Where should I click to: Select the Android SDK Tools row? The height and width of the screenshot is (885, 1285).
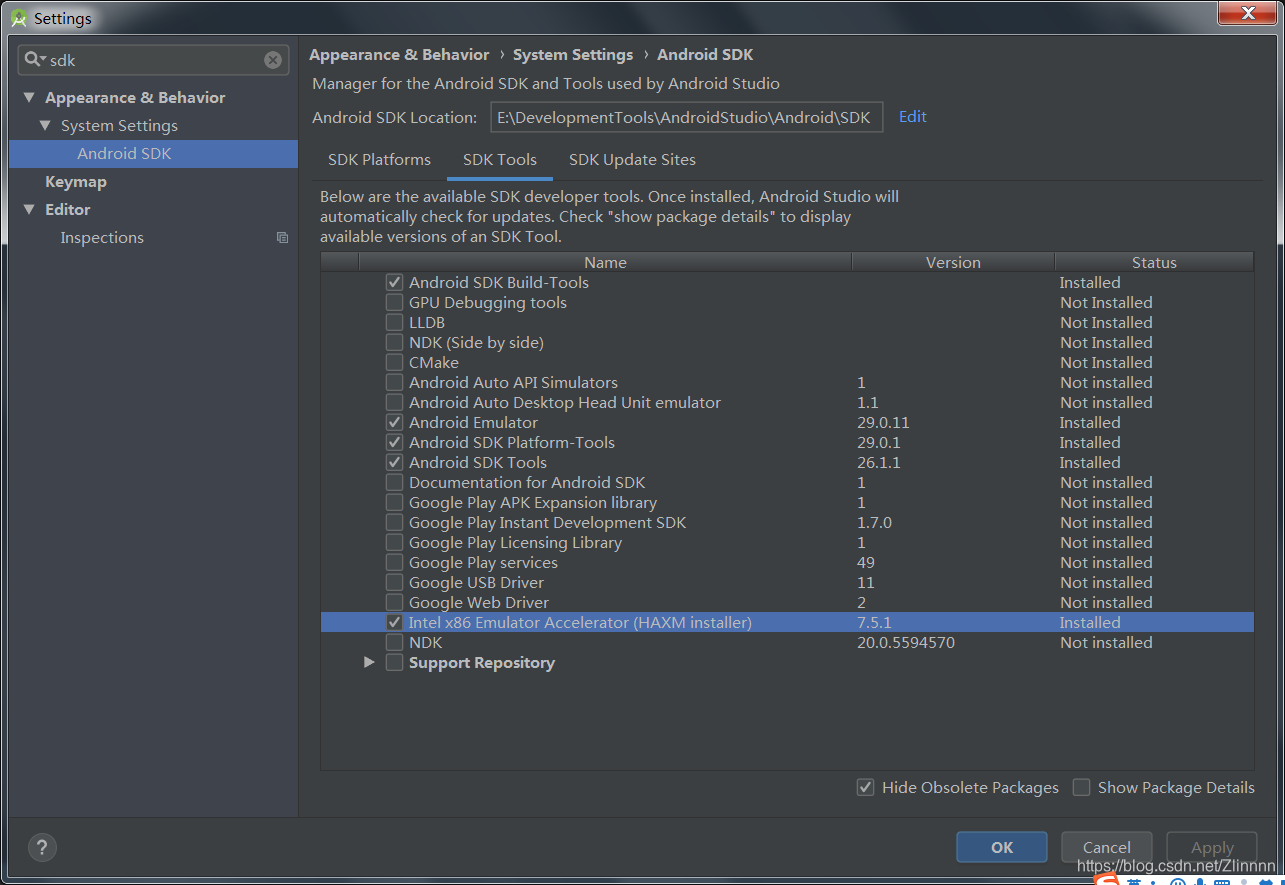787,463
